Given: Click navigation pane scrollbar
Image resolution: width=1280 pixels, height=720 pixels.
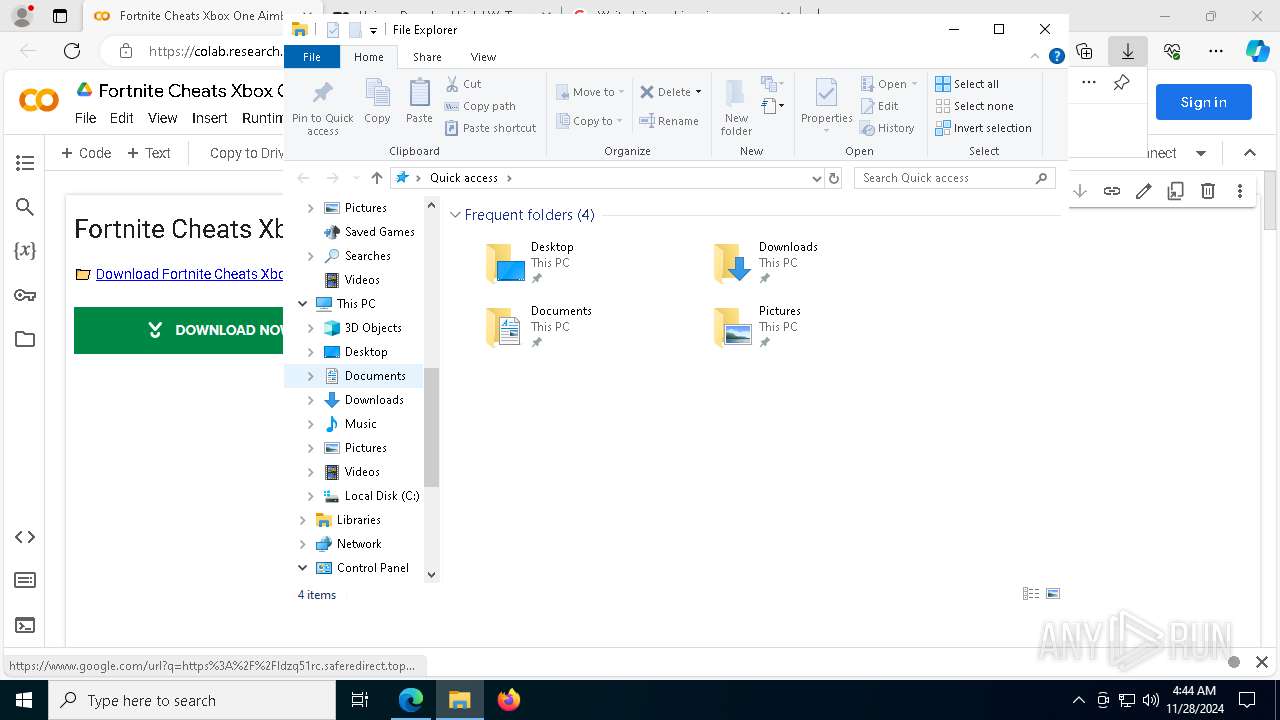Looking at the screenshot, I should coord(432,428).
